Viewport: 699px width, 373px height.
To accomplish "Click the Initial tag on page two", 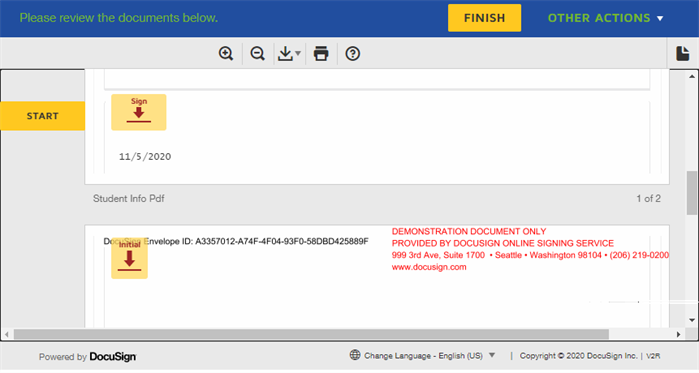I will (129, 258).
